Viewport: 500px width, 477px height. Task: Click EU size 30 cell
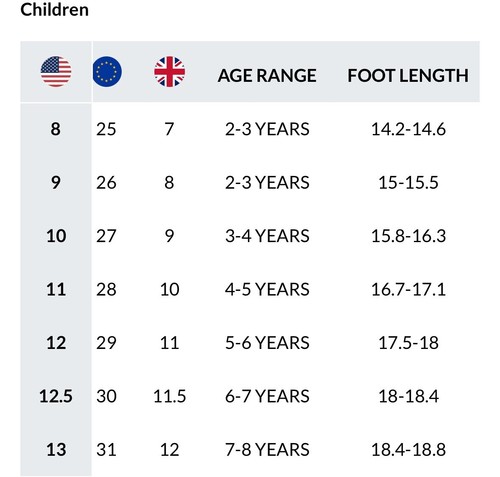(x=106, y=396)
